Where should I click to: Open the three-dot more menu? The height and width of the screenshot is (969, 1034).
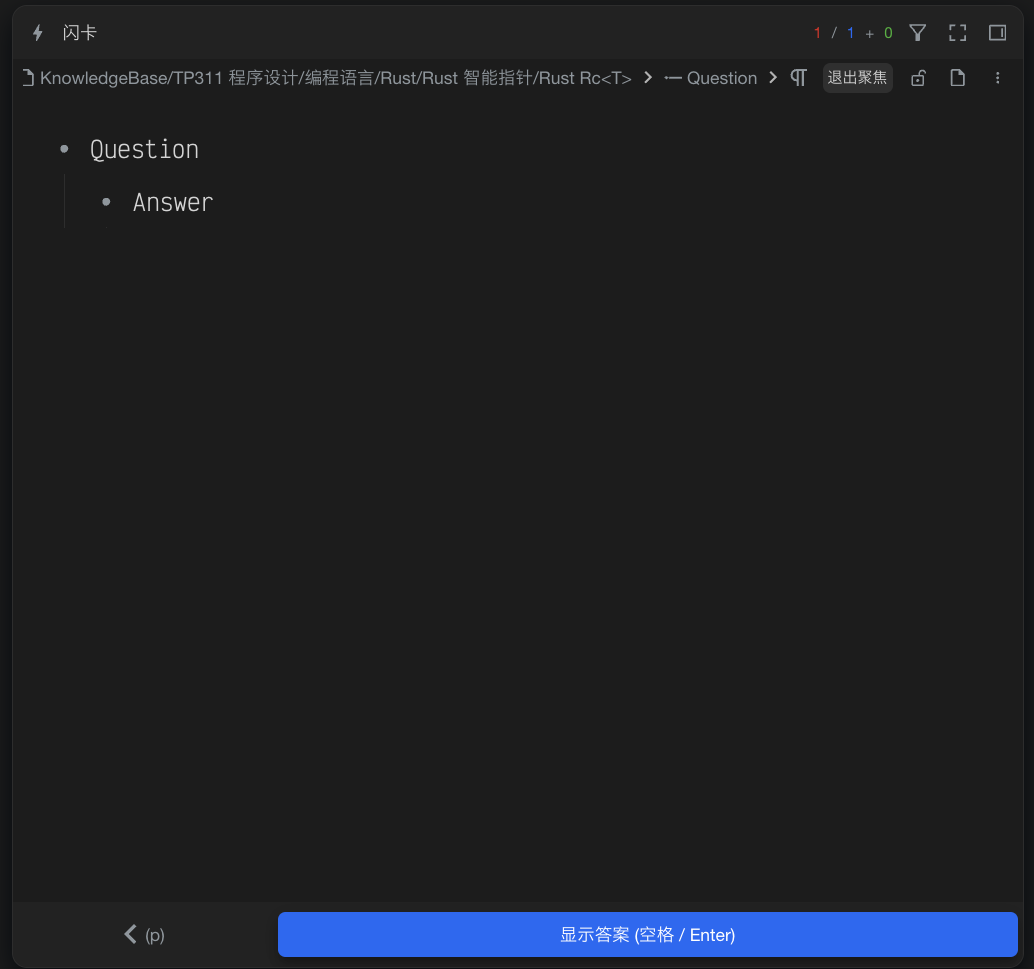coord(997,78)
